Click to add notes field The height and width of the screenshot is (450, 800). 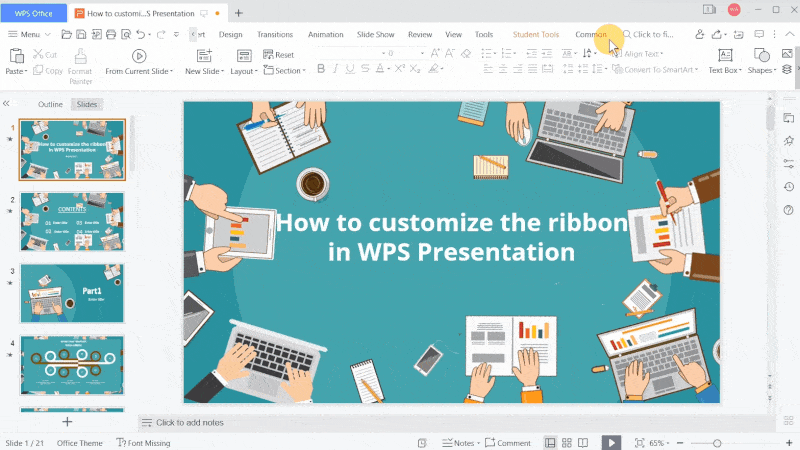tap(189, 422)
